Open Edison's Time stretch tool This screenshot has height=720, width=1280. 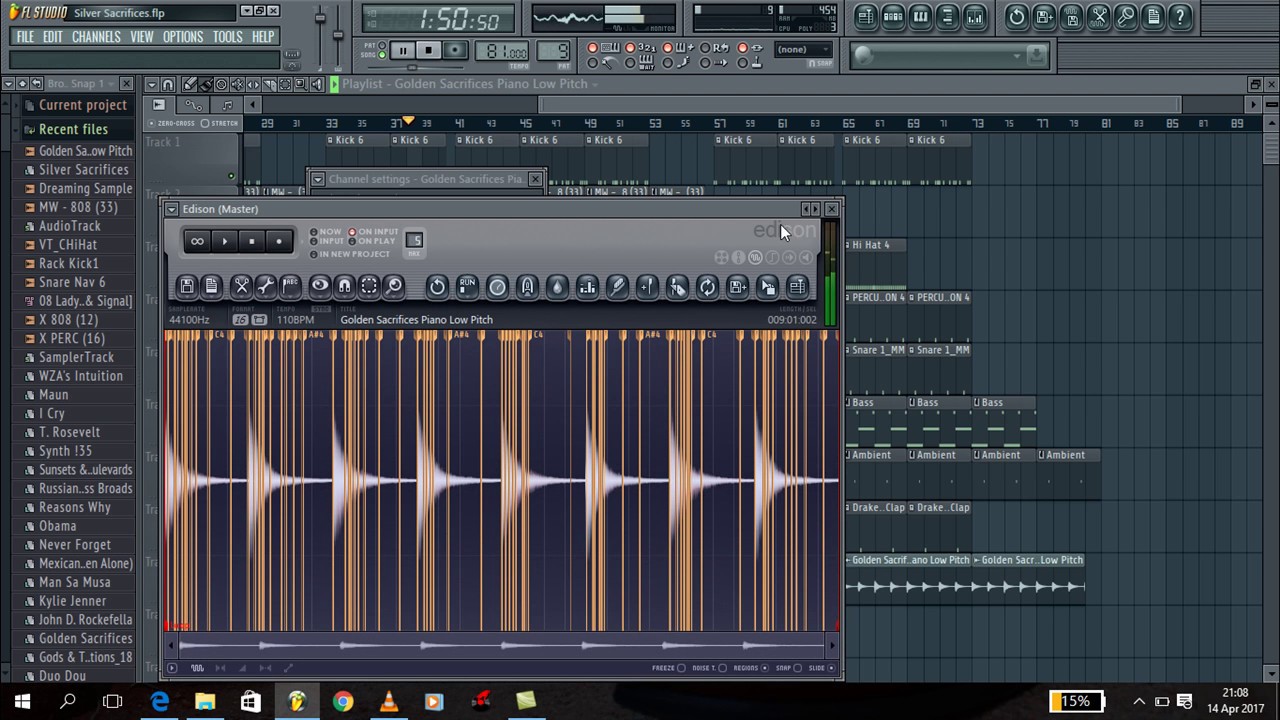pyautogui.click(x=497, y=287)
